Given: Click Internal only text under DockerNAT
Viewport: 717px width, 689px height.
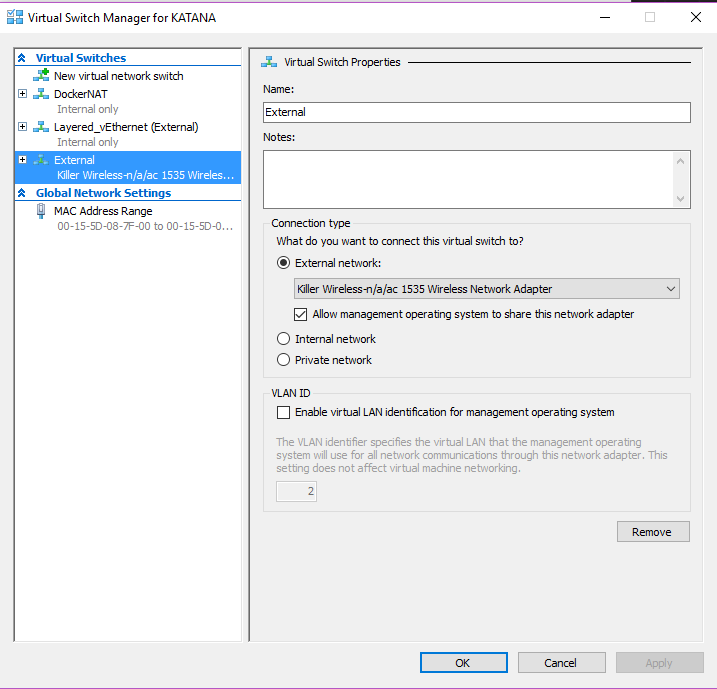Looking at the screenshot, I should click(x=88, y=109).
